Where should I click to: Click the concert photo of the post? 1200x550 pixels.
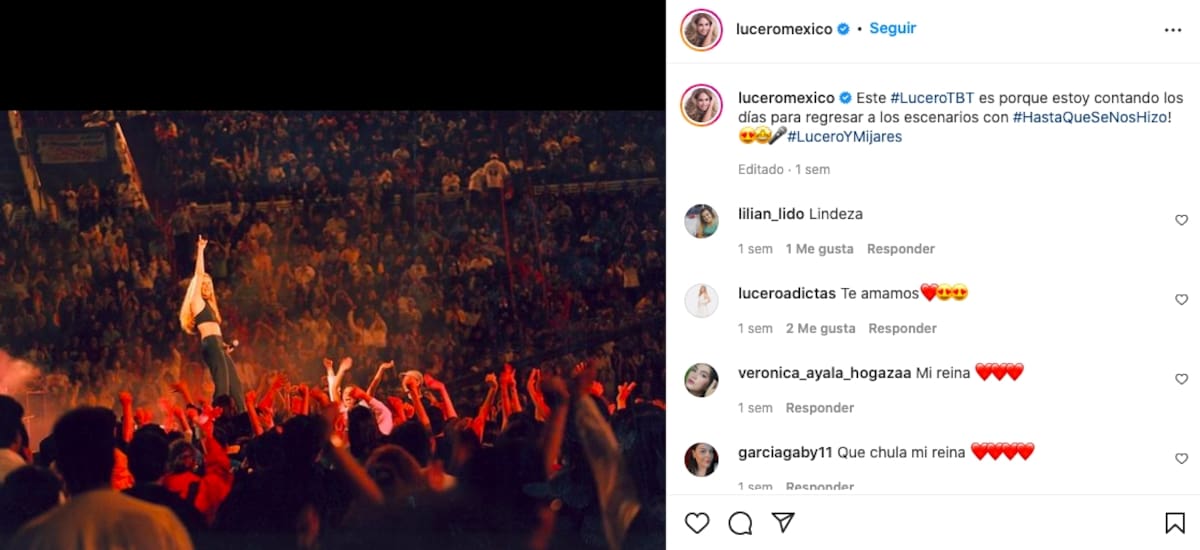point(333,330)
